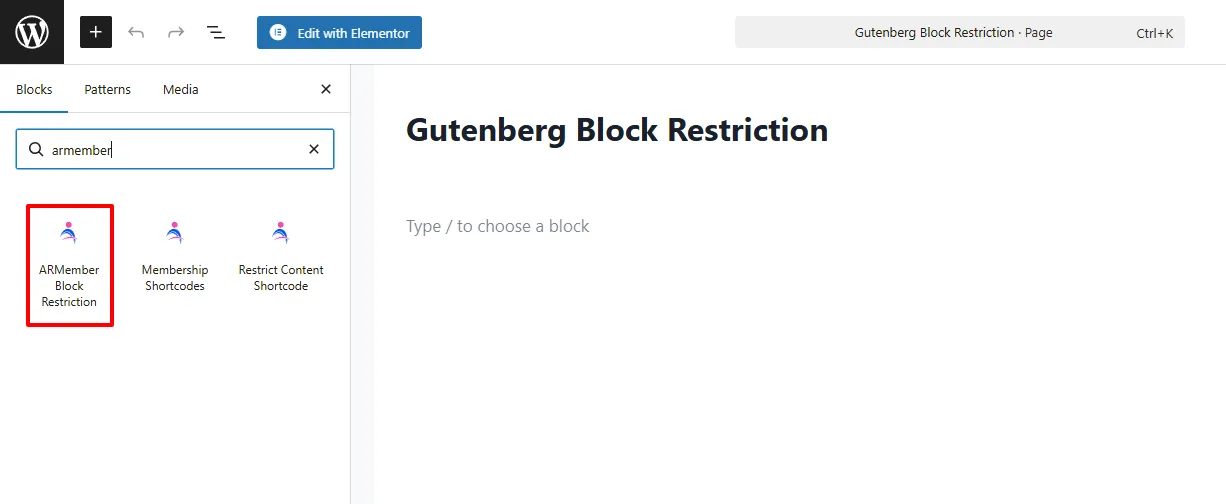Insert the ARMember Block Restriction block
Image resolution: width=1226 pixels, height=504 pixels.
[x=69, y=266]
